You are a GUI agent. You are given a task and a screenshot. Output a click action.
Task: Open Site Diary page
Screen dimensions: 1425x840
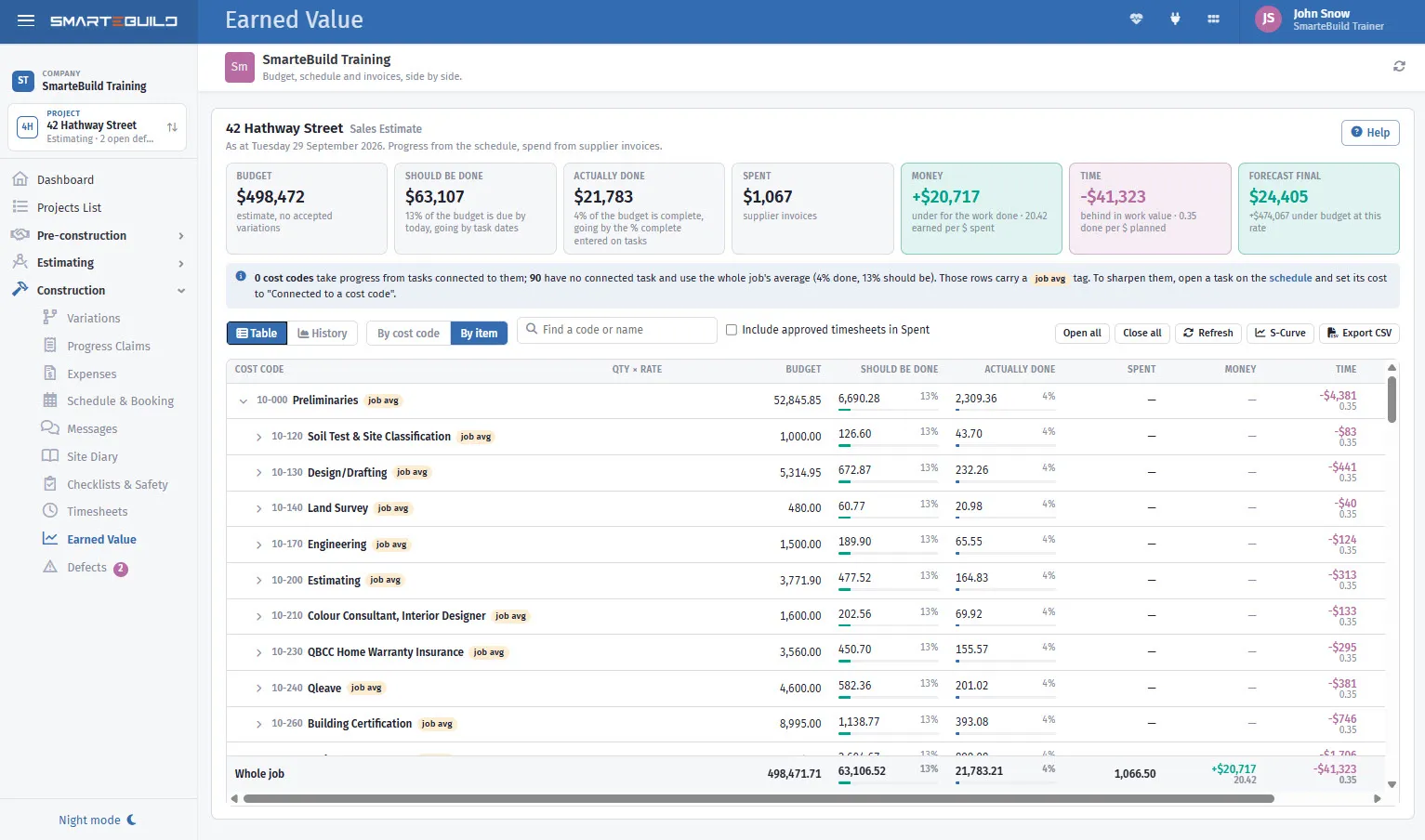(92, 456)
